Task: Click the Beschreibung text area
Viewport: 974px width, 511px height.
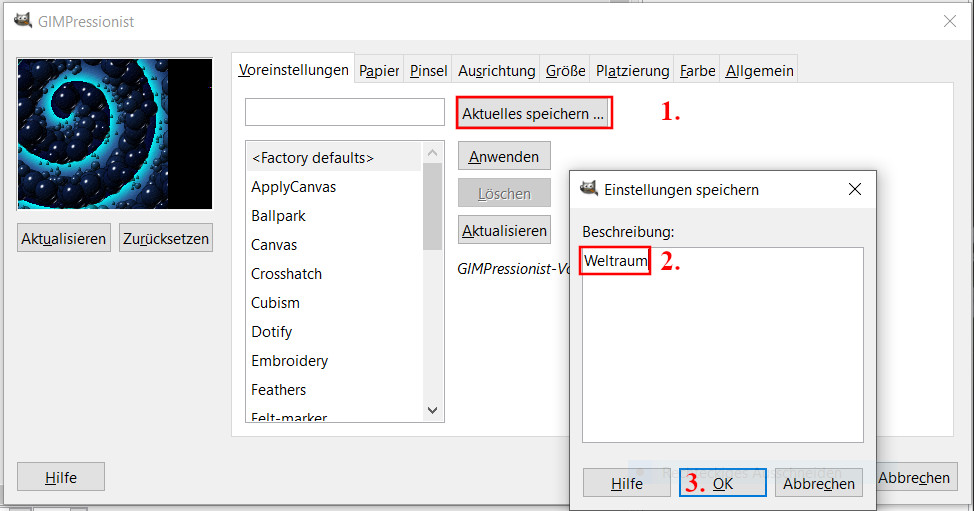Action: pyautogui.click(x=722, y=350)
